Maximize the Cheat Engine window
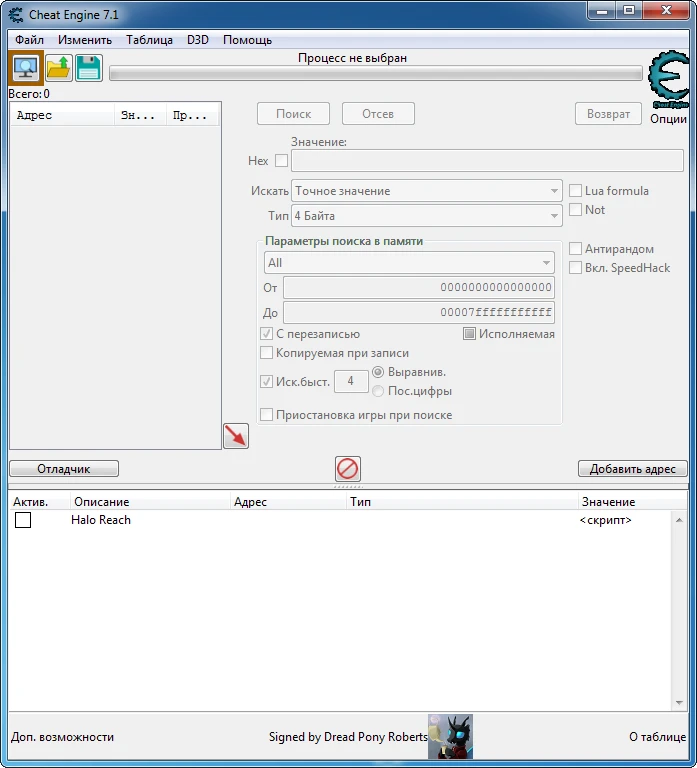The width and height of the screenshot is (697, 768). 629,11
